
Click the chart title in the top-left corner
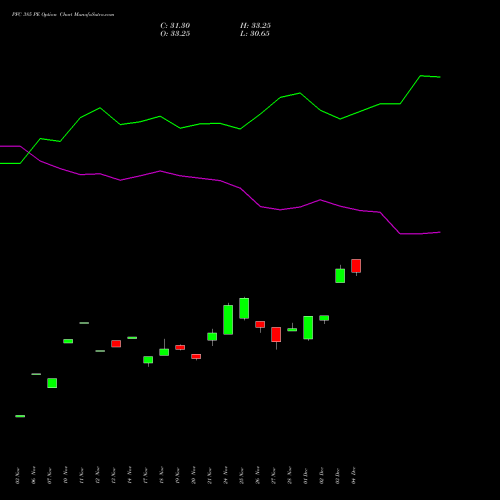click(63, 15)
